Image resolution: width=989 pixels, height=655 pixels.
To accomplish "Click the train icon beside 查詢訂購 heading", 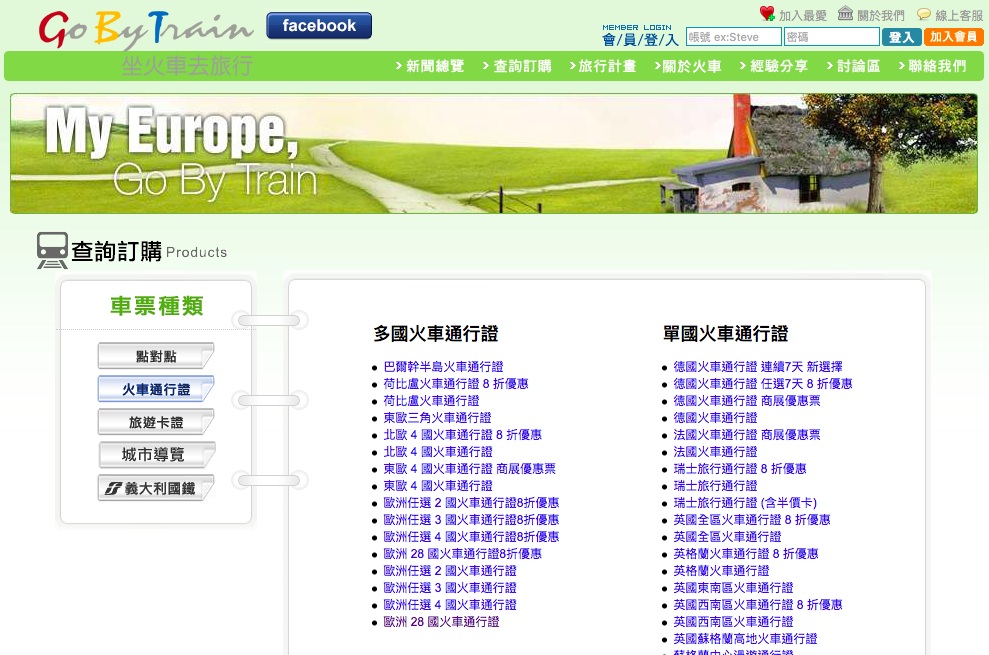I will click(x=52, y=251).
